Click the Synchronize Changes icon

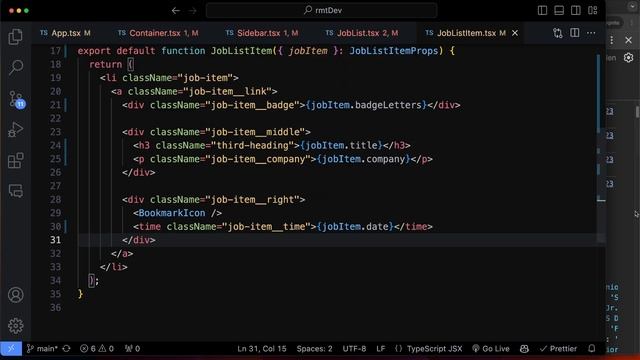(67, 349)
